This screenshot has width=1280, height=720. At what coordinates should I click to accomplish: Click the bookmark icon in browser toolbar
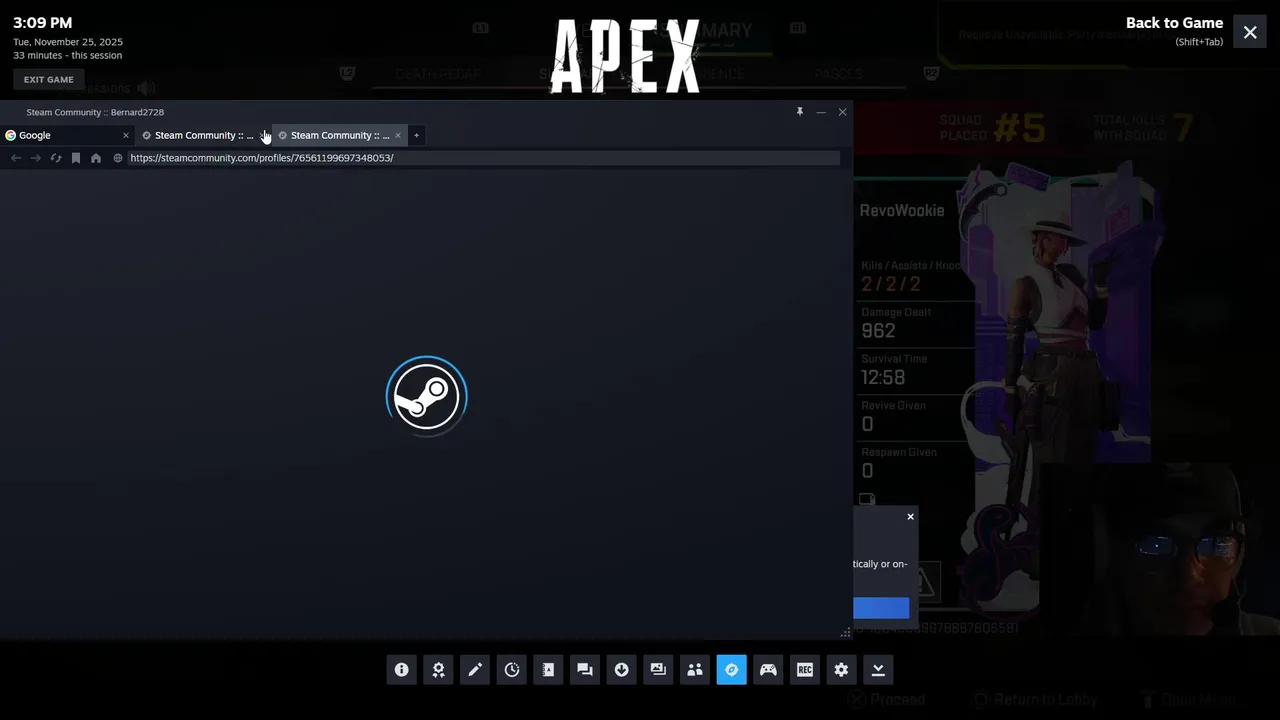point(76,158)
